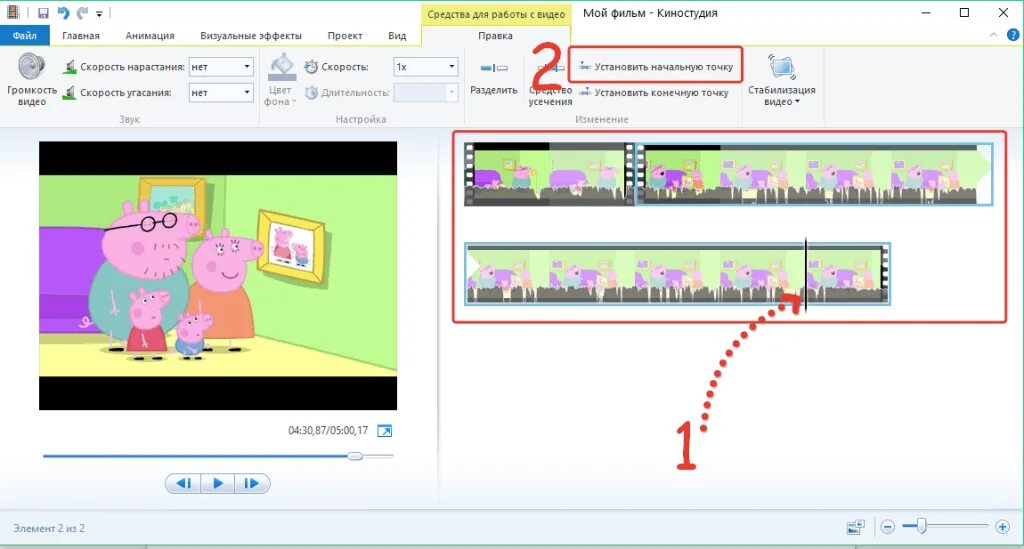Click the Элемент 2 из 2 status text
The width and height of the screenshot is (1024, 549).
point(49,528)
